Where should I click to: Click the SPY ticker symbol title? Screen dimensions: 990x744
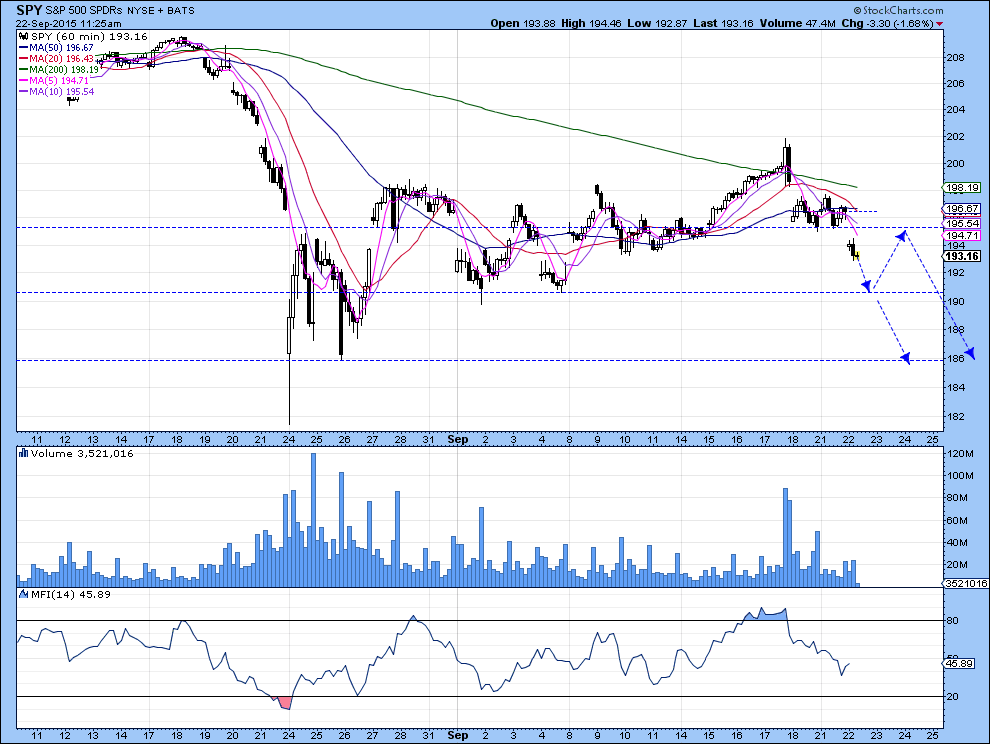coord(29,10)
